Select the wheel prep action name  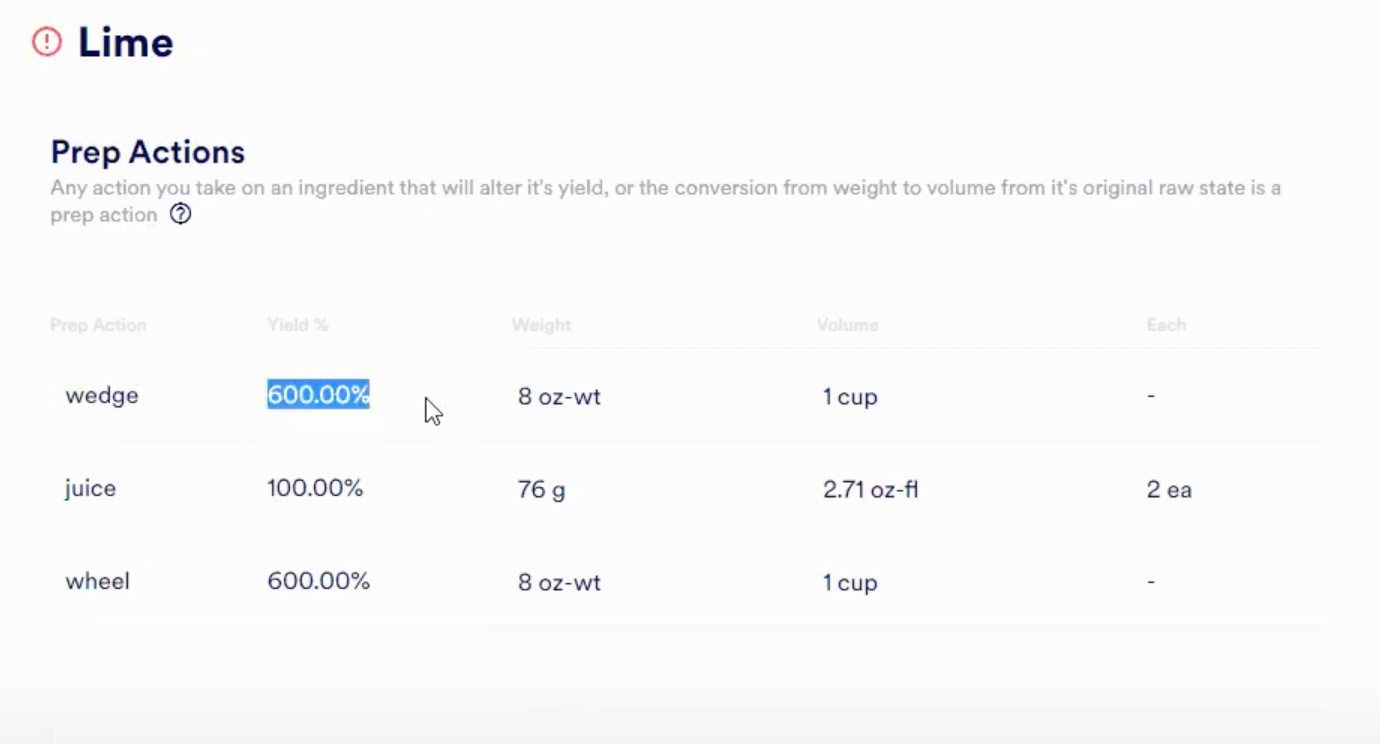pos(98,582)
